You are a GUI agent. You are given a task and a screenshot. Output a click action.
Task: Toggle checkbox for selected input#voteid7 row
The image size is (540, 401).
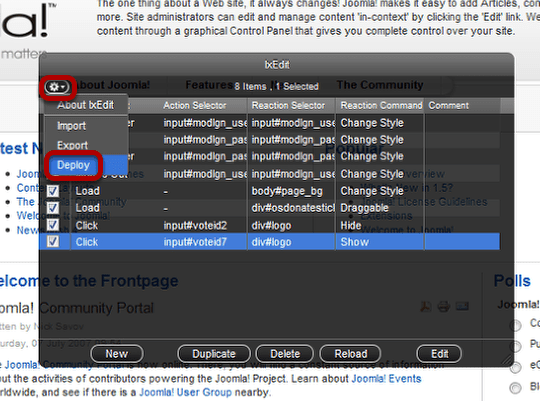53,241
